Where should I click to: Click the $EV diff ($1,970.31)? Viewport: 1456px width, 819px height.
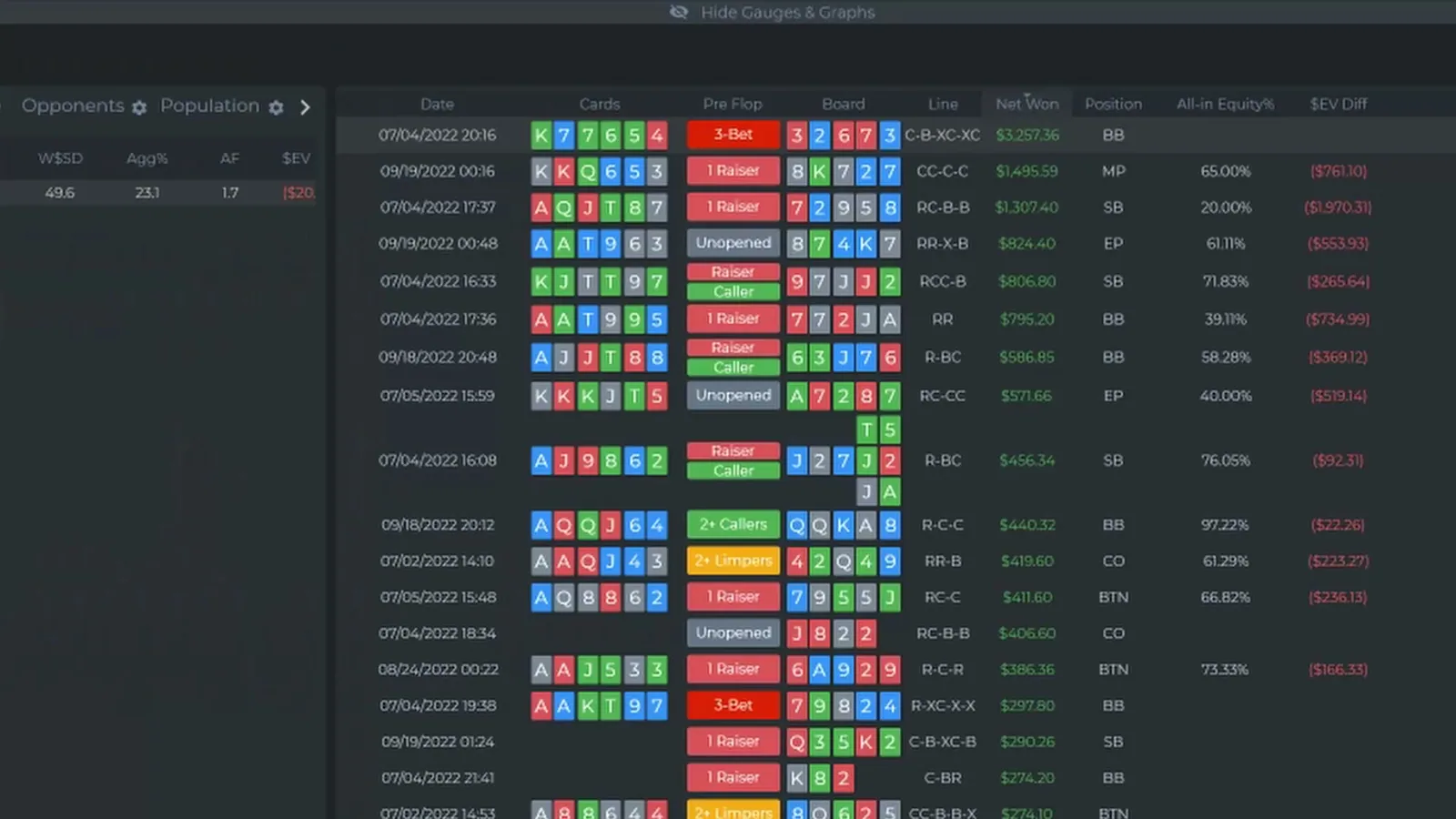click(x=1338, y=207)
